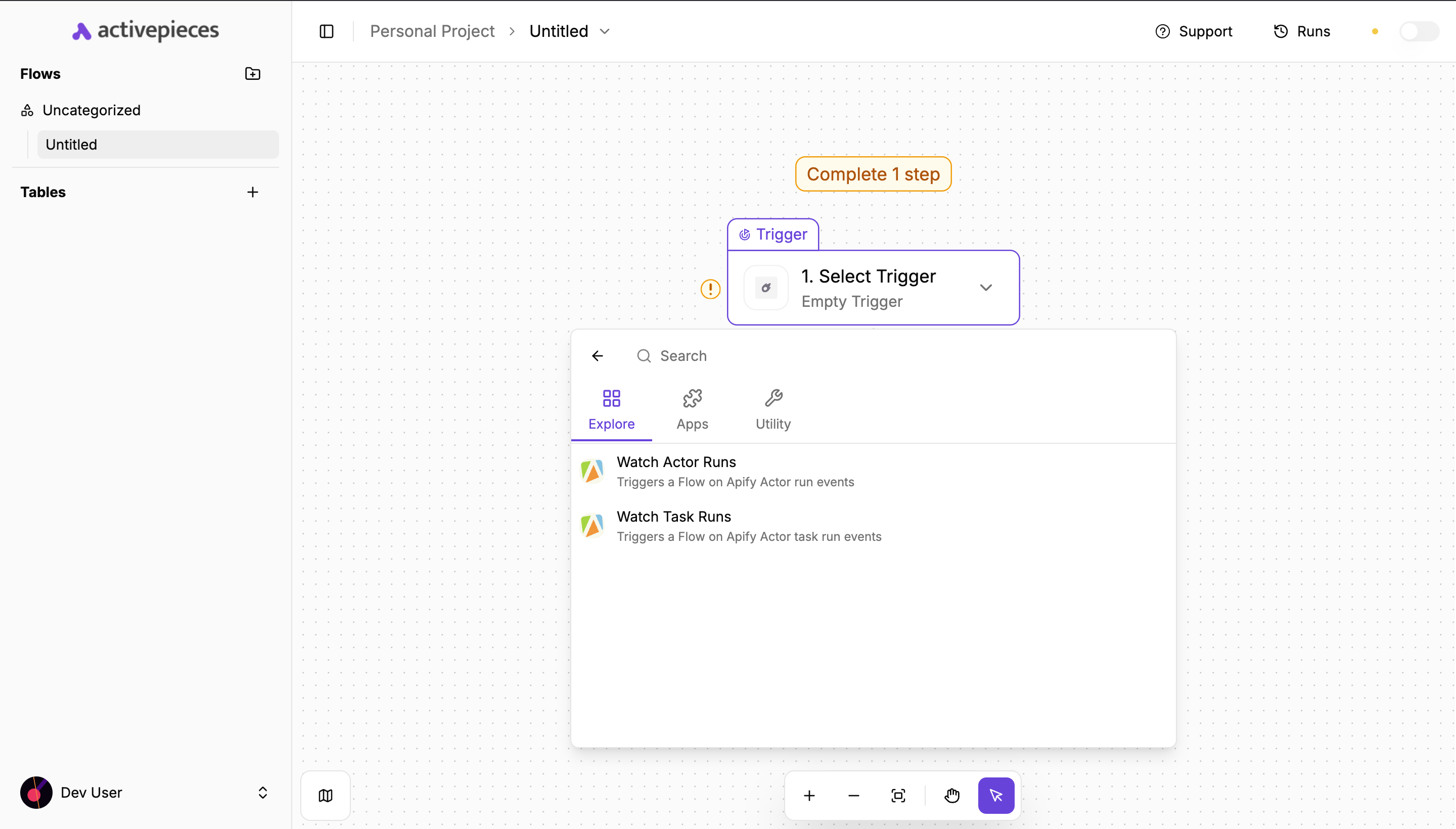Select the hand panning tool

[951, 795]
